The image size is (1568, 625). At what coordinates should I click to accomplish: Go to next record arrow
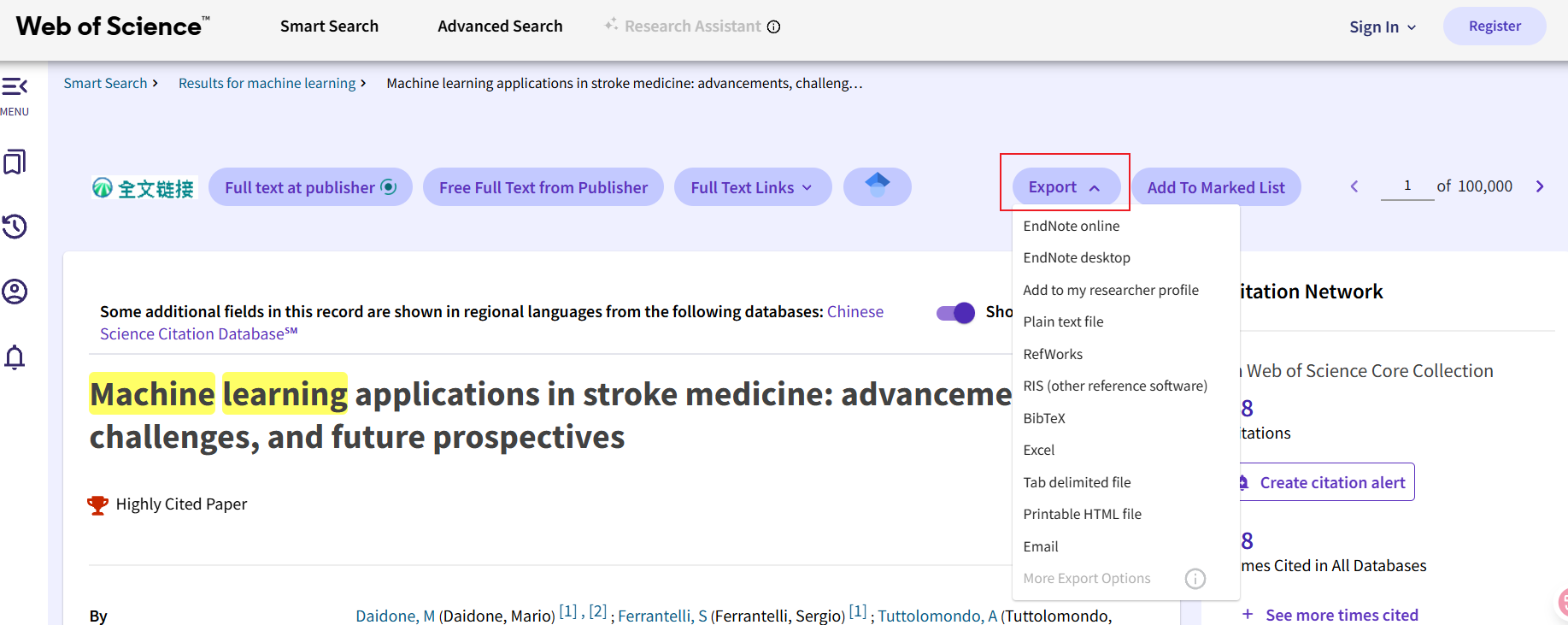point(1540,186)
